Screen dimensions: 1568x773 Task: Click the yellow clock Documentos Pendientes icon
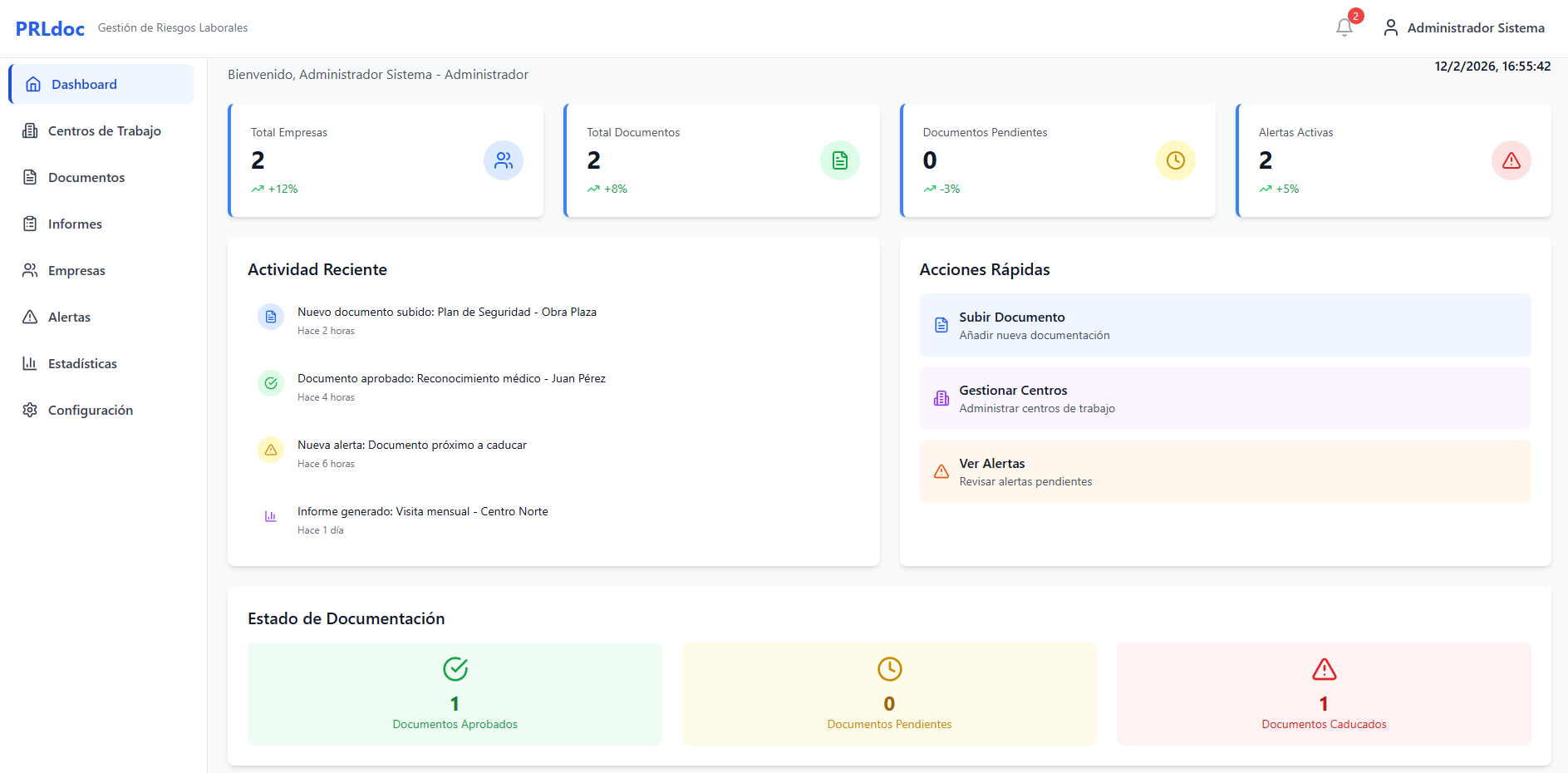[x=1175, y=160]
